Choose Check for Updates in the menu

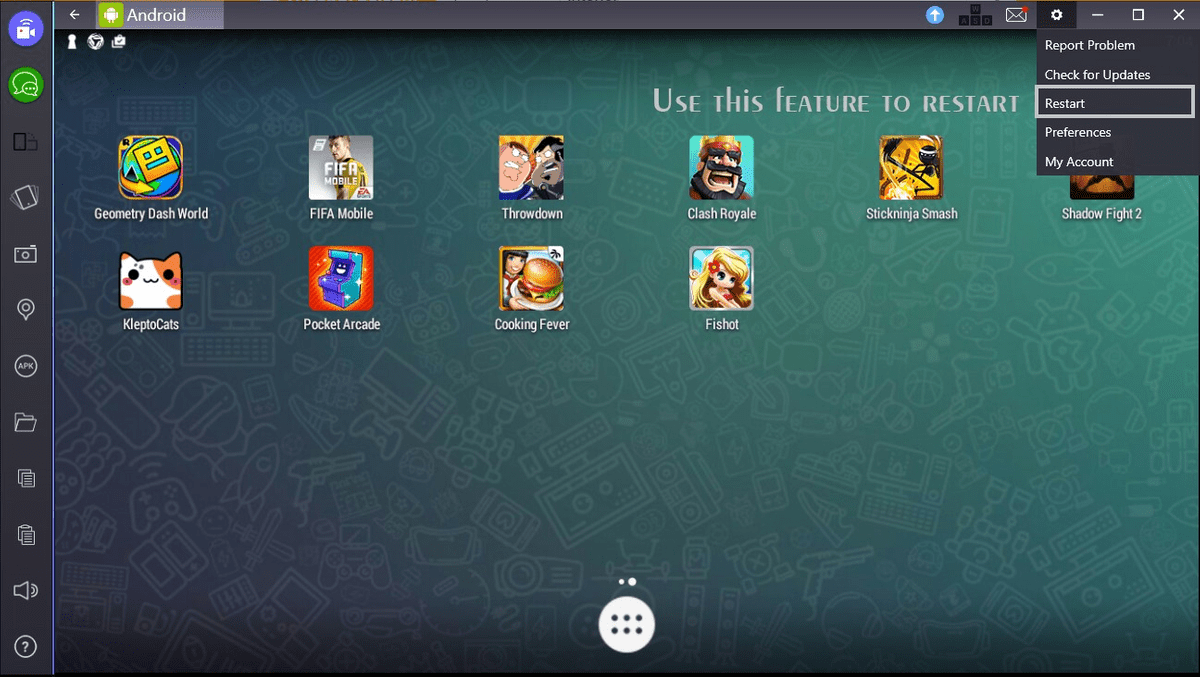pos(1096,73)
